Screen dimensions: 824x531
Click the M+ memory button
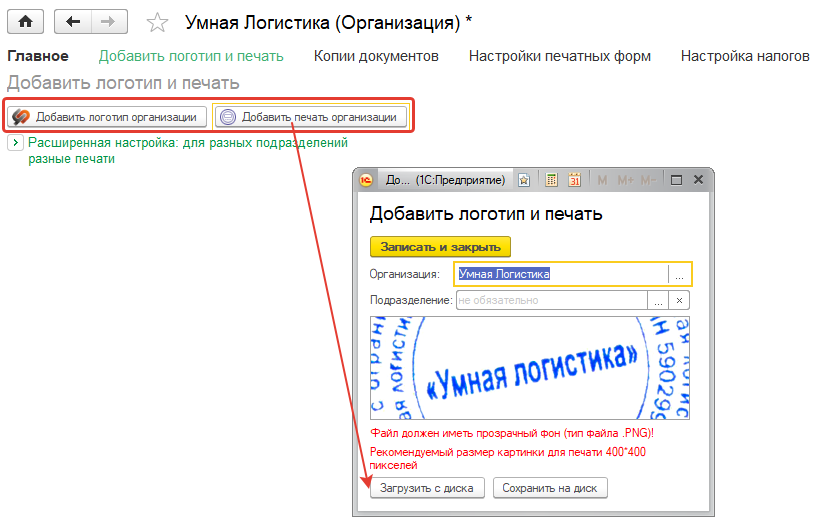tap(625, 180)
